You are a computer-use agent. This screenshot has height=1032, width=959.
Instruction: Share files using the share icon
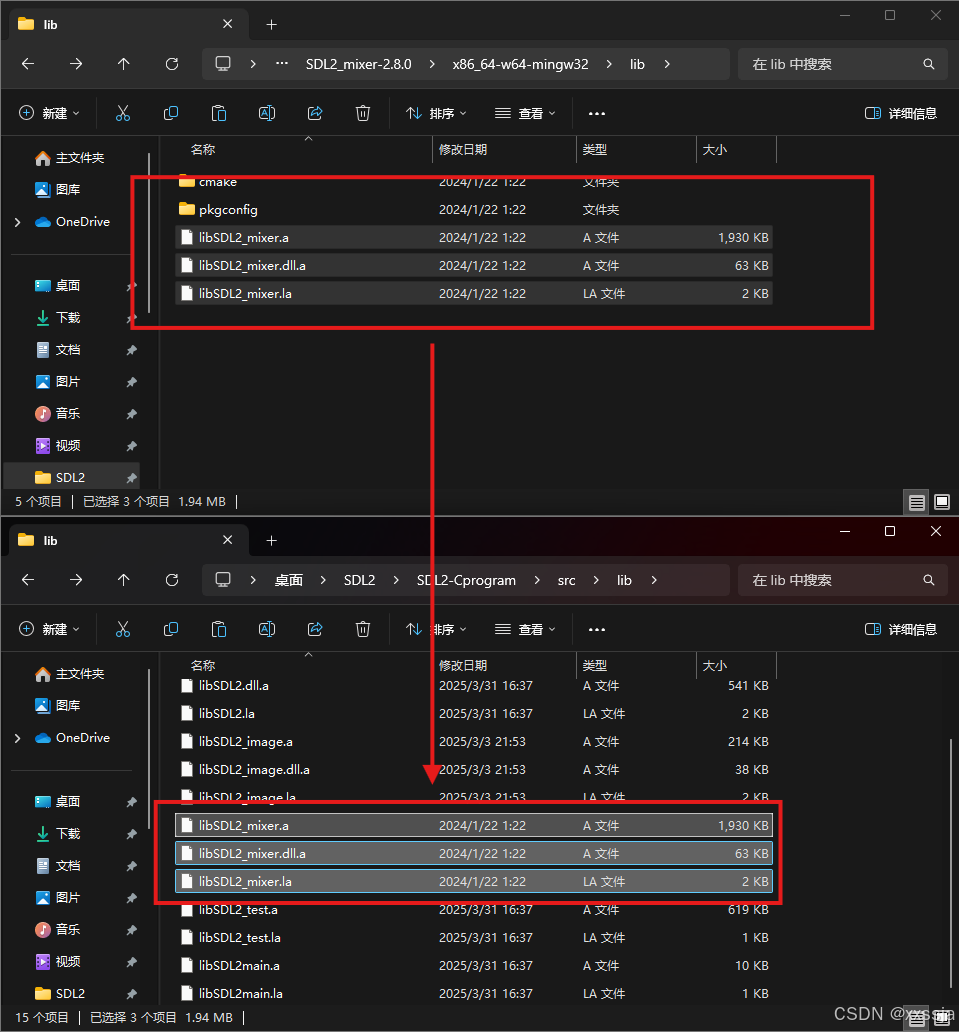tap(315, 112)
